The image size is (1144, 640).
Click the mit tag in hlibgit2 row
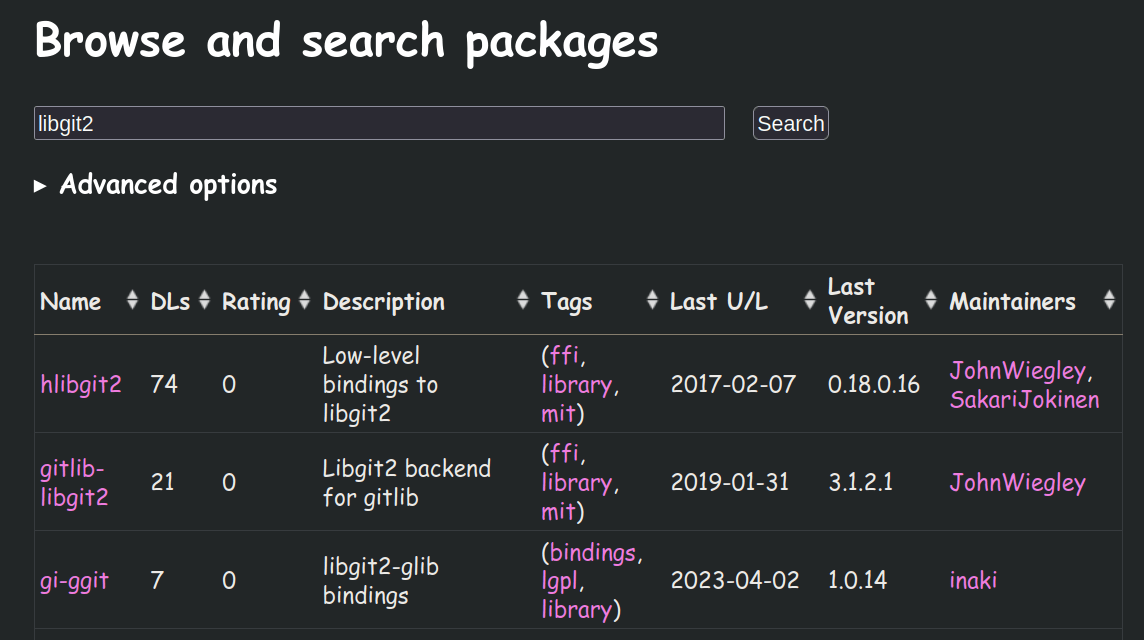559,414
